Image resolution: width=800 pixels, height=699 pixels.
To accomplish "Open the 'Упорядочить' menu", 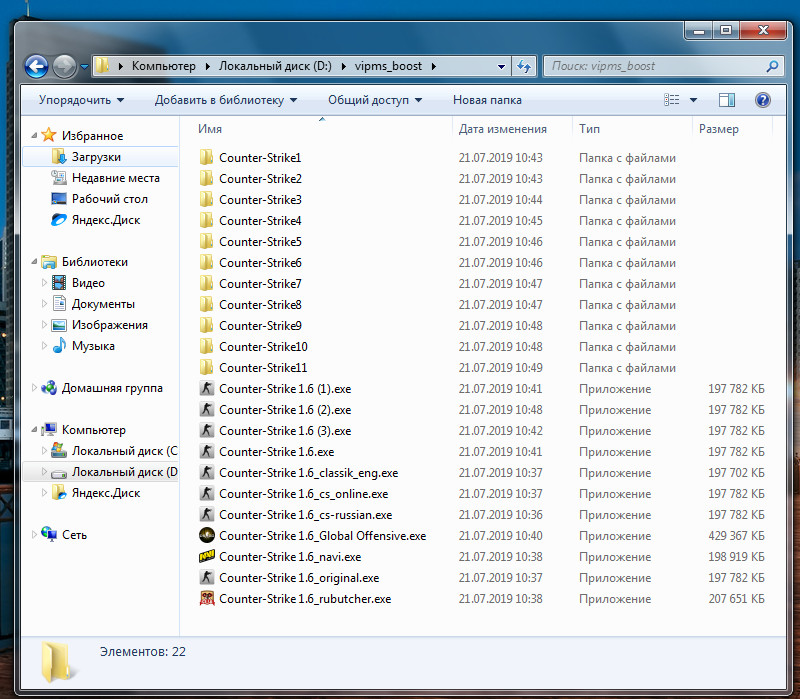I will pyautogui.click(x=82, y=100).
